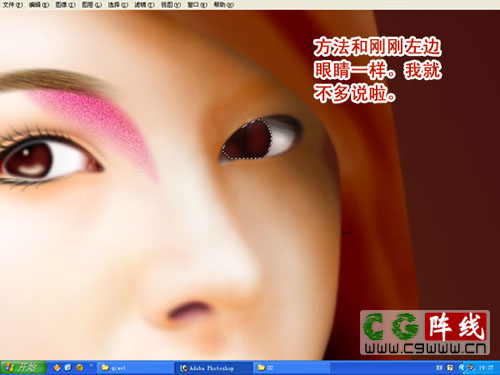Click the show desktop quick launch icon

(x=68, y=367)
